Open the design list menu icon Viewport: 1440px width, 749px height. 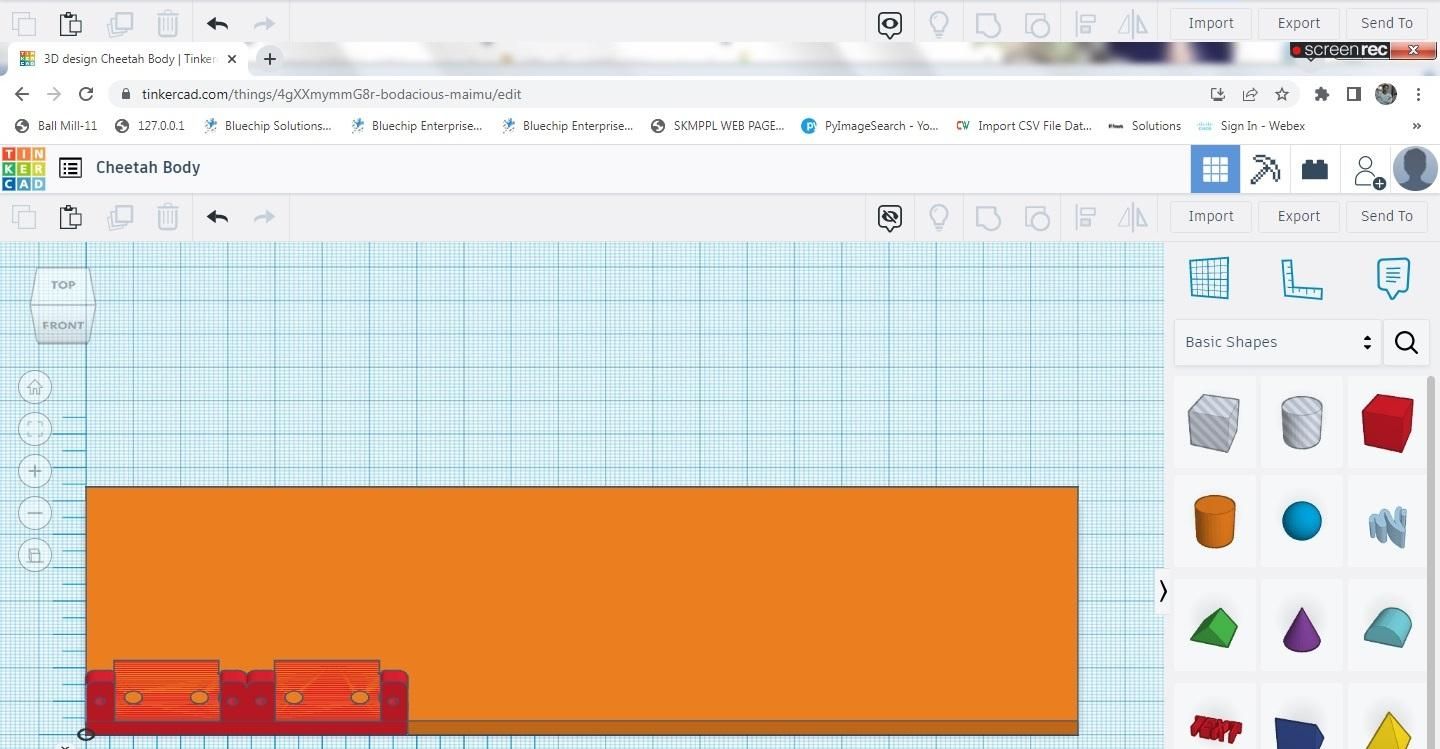70,168
